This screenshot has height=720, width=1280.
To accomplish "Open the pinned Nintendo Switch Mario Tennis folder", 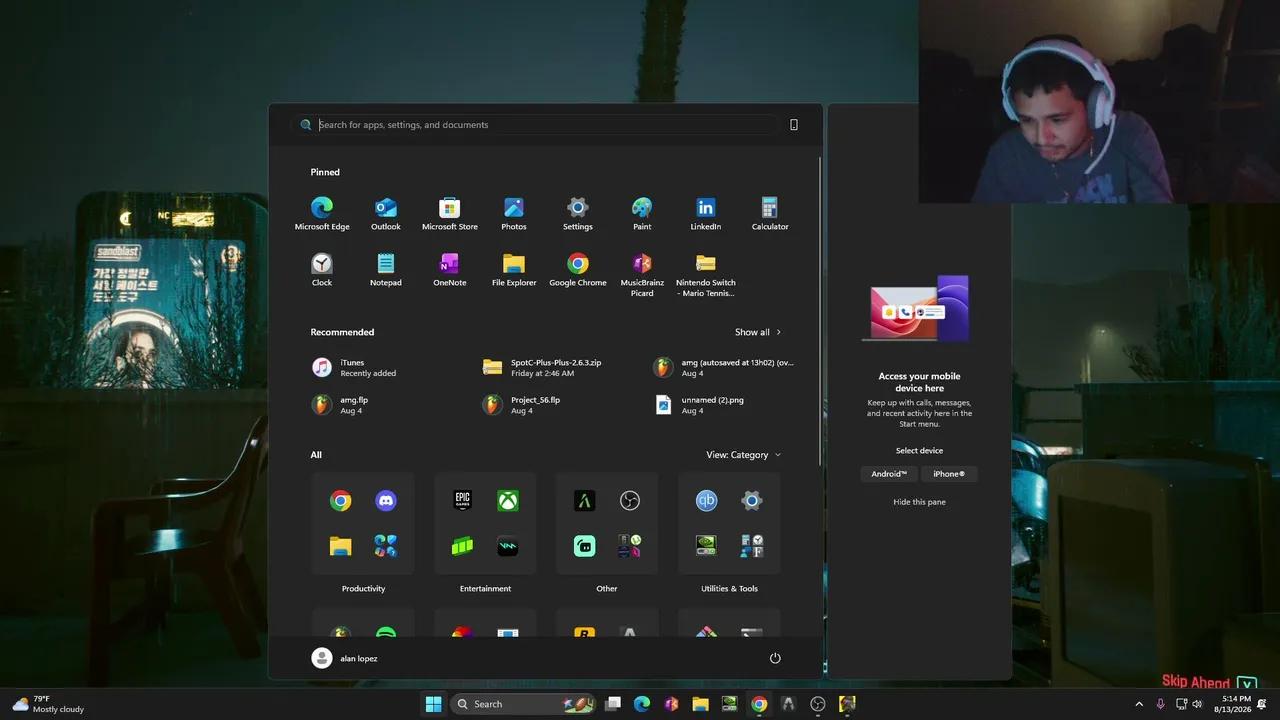I will pos(706,274).
